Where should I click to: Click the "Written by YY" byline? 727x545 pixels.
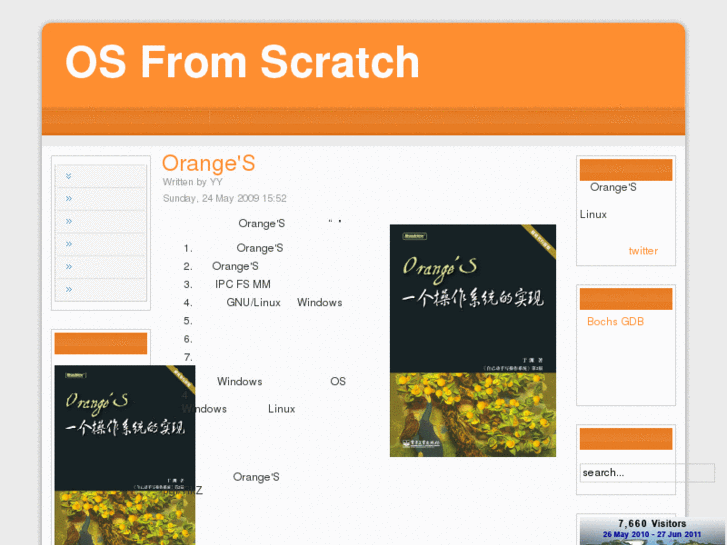click(x=192, y=182)
